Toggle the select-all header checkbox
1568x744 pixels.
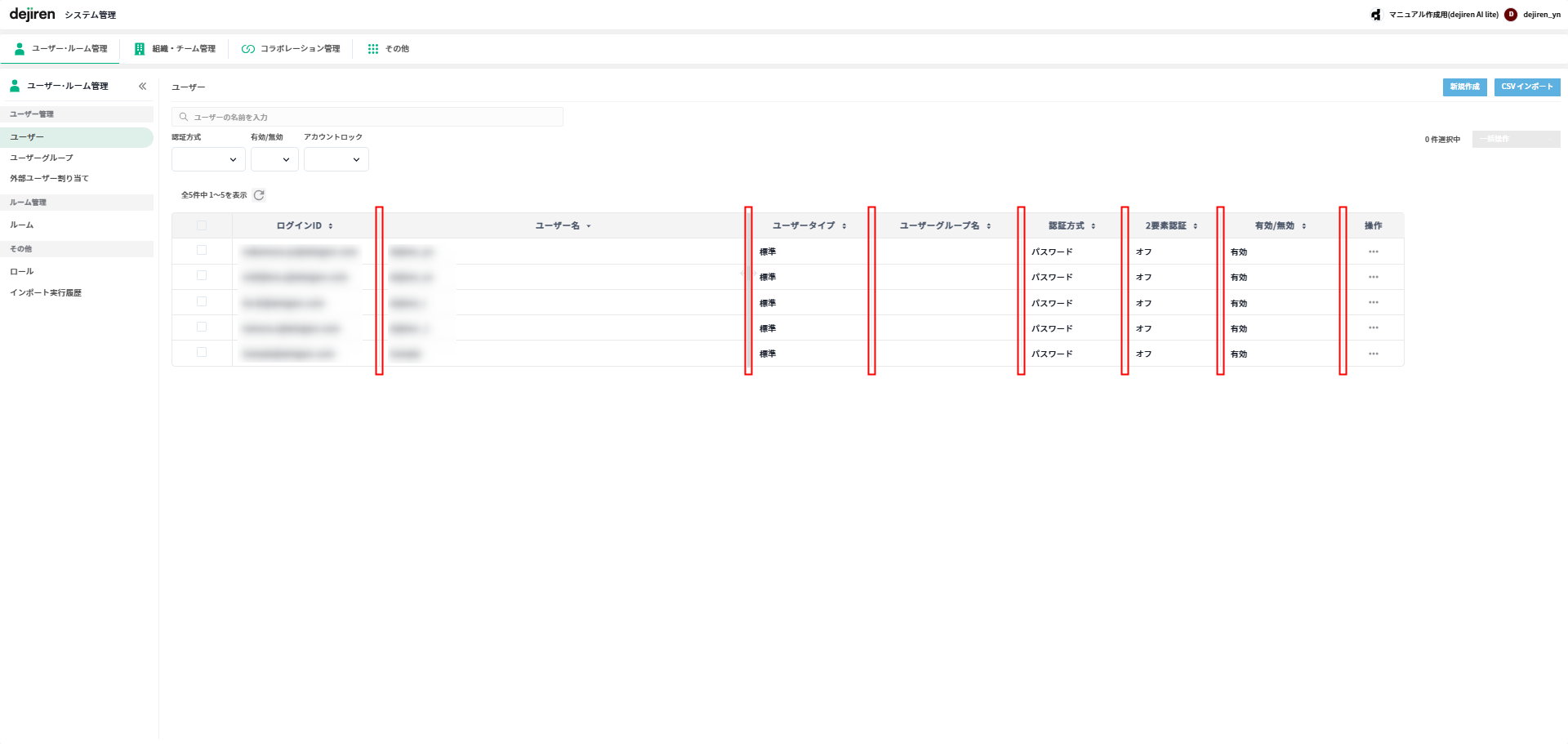202,225
